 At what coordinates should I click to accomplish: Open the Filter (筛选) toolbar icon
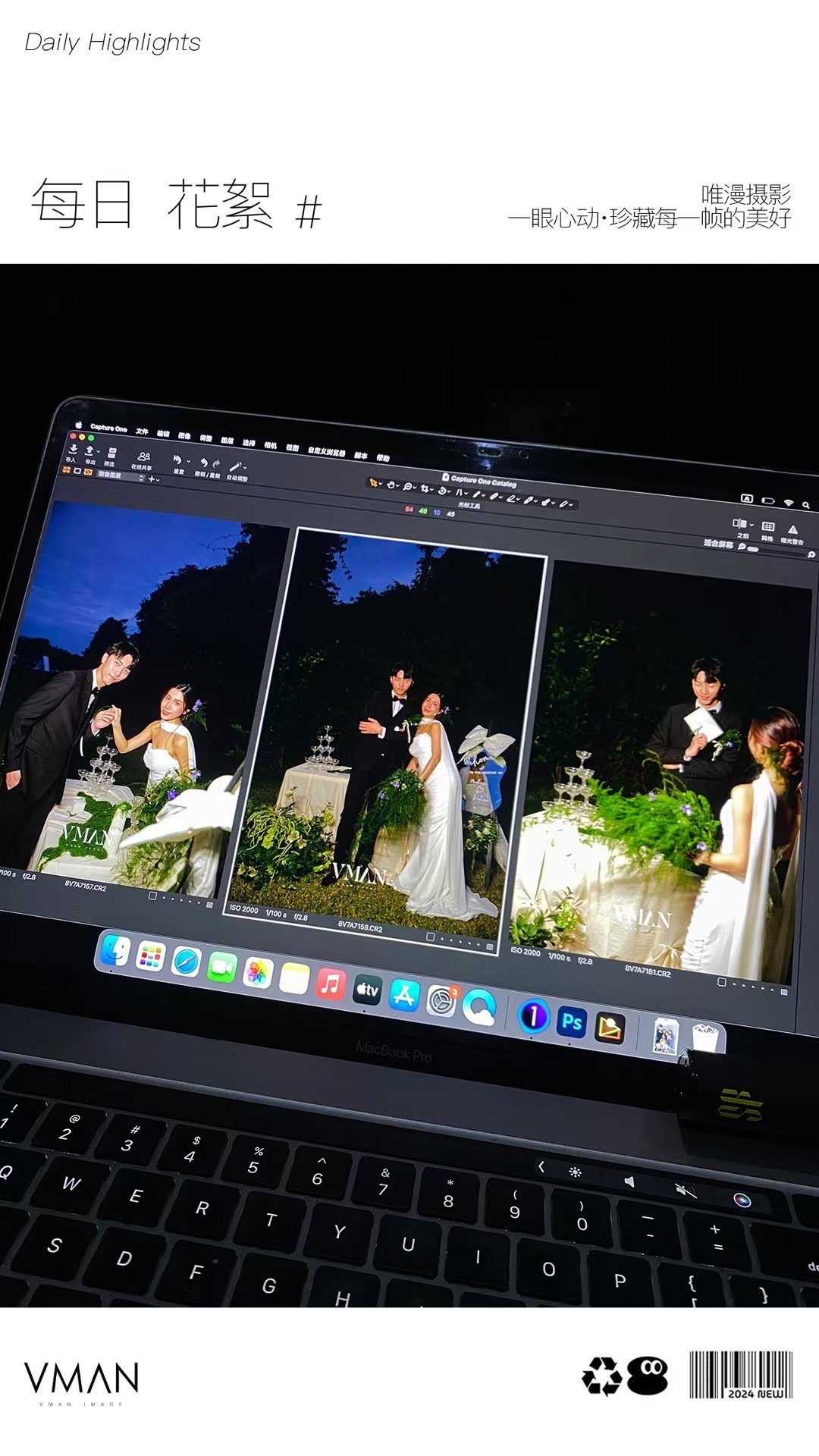coord(112,453)
